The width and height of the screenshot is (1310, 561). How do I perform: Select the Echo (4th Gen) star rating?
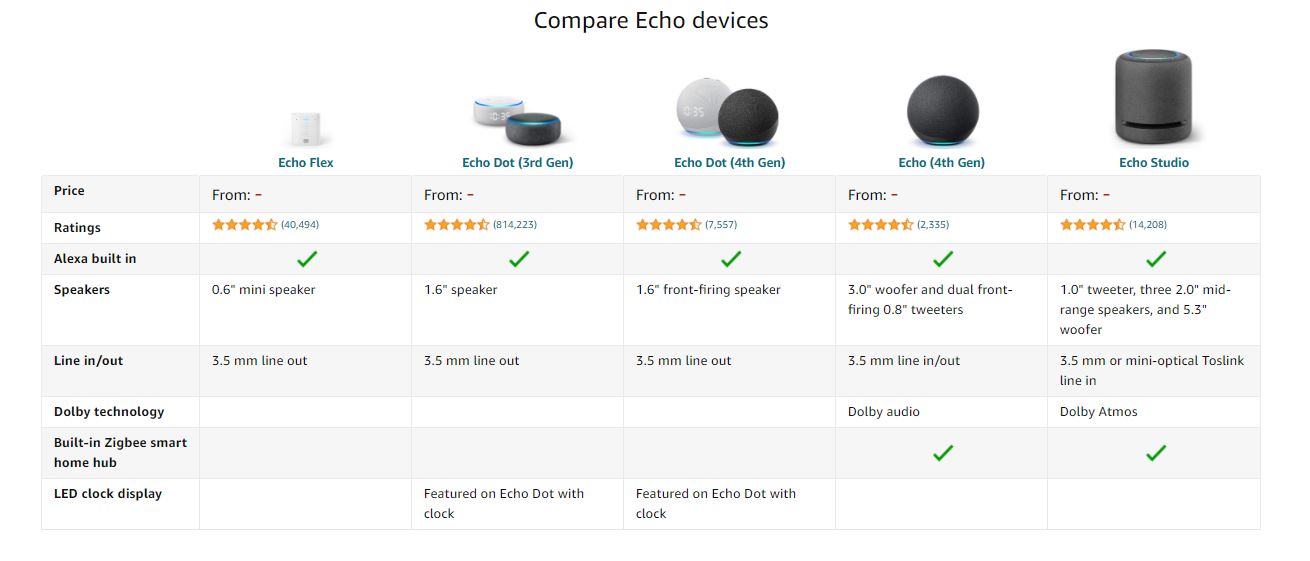(x=881, y=225)
